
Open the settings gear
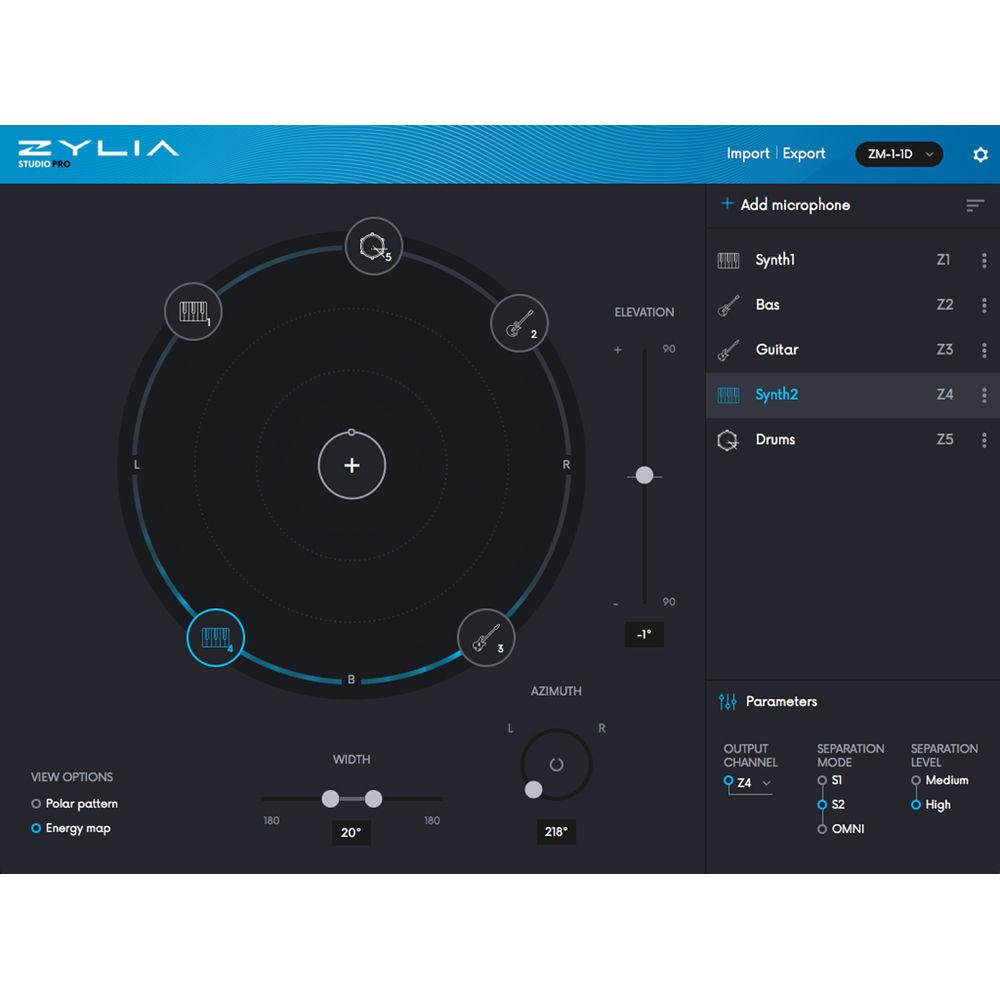click(x=979, y=154)
